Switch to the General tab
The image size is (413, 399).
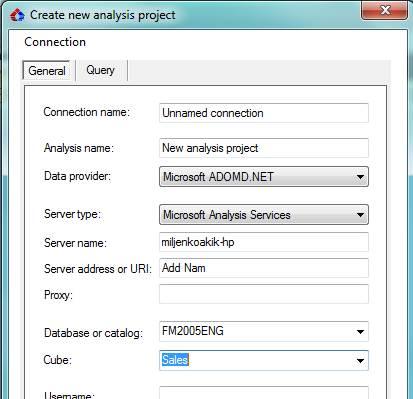click(46, 71)
